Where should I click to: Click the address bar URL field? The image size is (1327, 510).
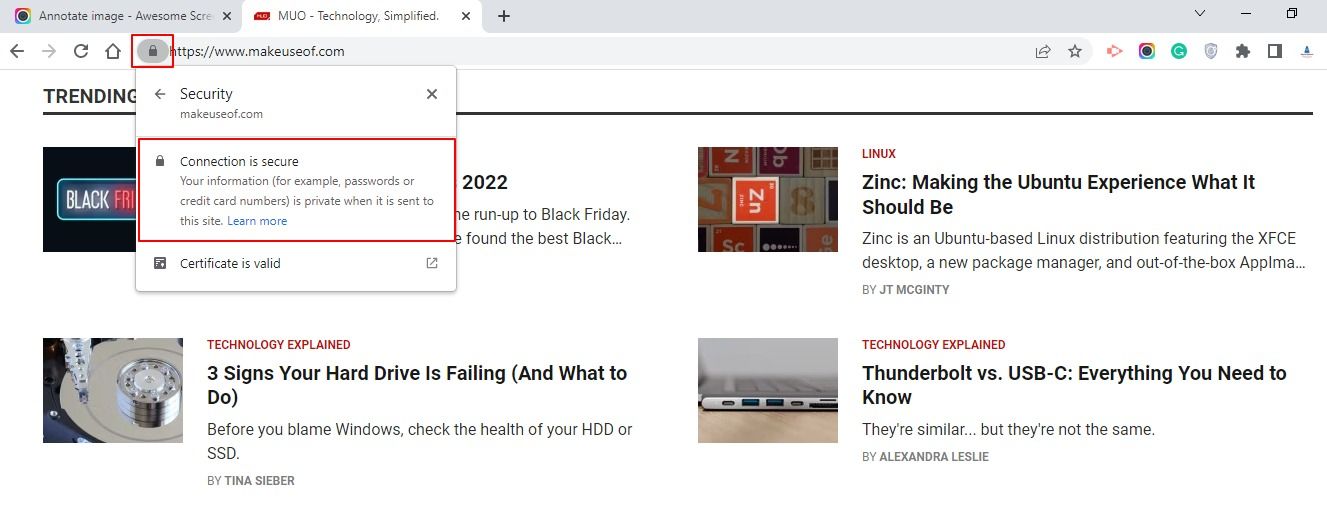click(x=600, y=51)
